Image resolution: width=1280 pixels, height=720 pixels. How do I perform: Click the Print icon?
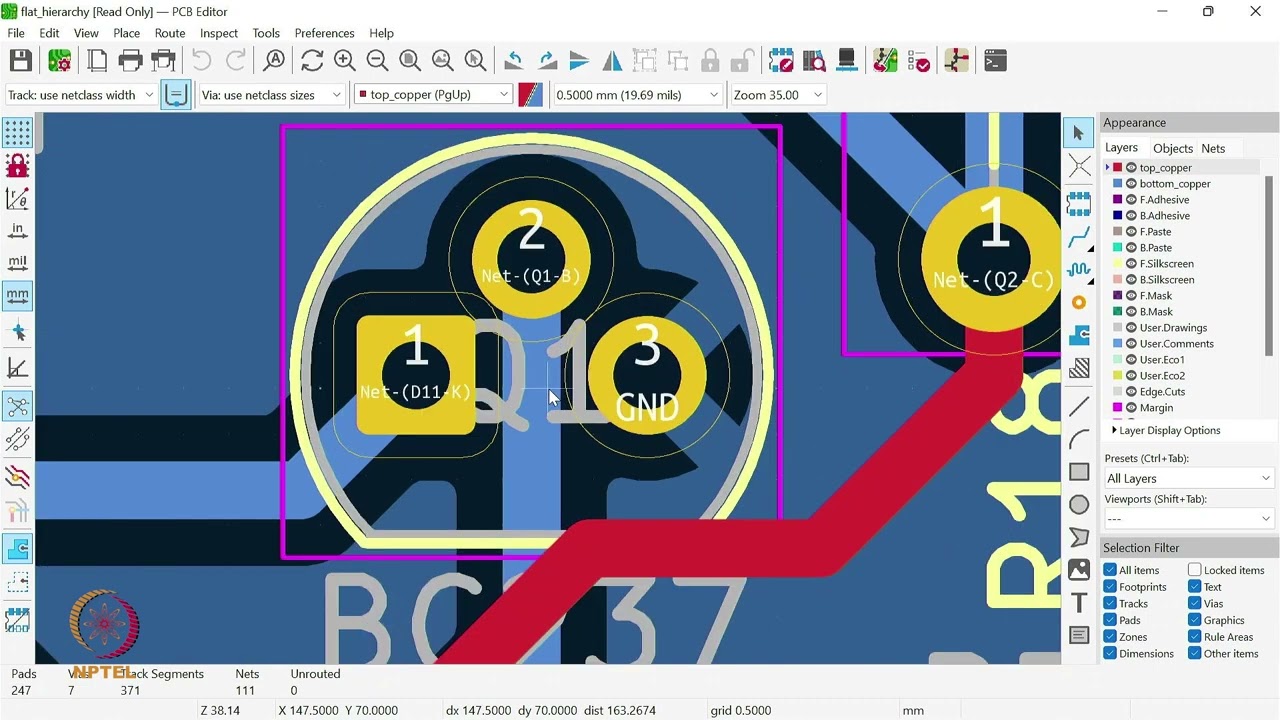coord(131,61)
